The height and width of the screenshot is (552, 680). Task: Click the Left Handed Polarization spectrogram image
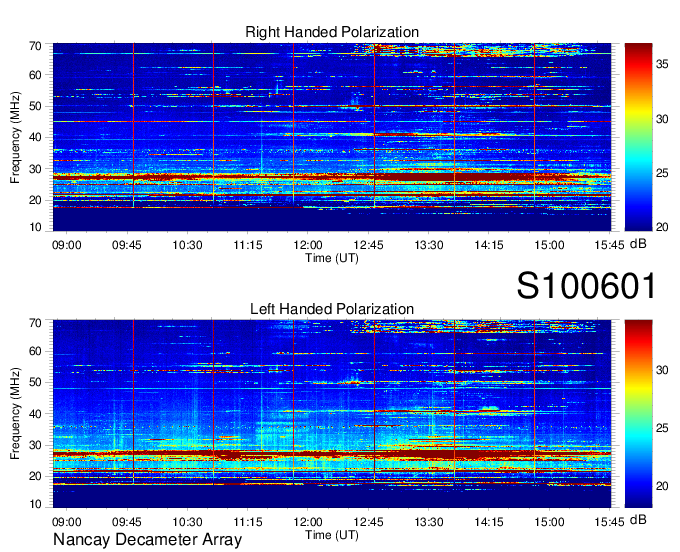[332, 414]
